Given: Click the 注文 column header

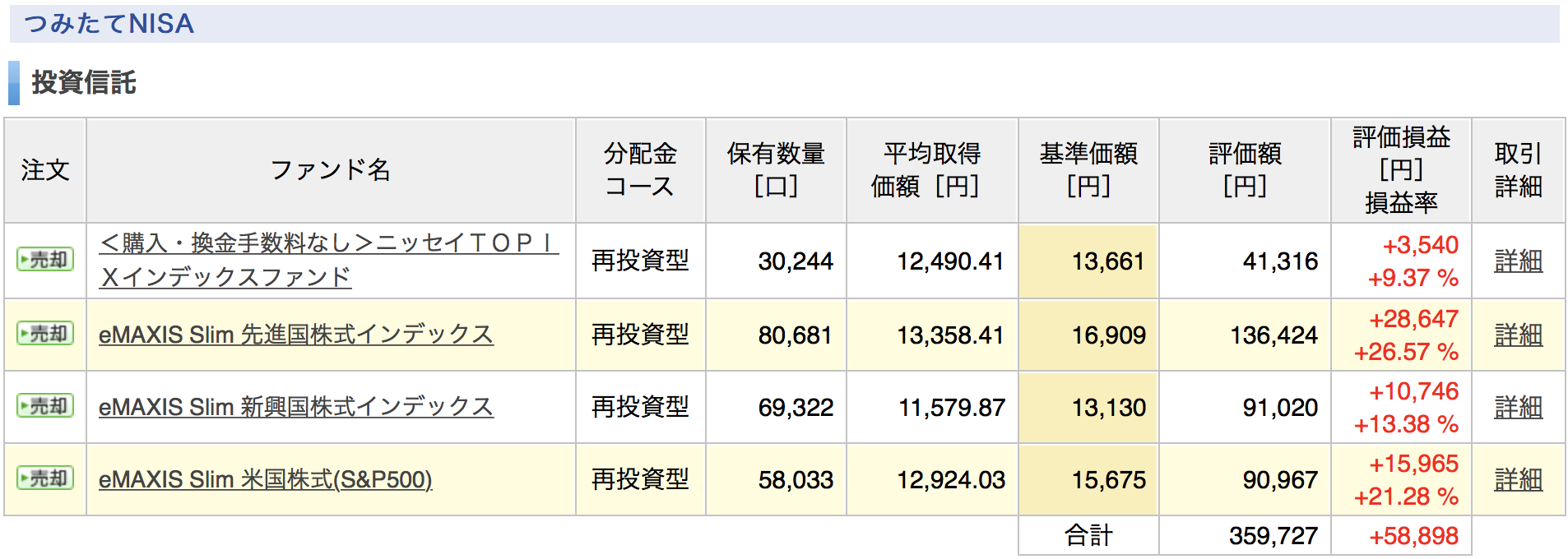Looking at the screenshot, I should pyautogui.click(x=45, y=170).
